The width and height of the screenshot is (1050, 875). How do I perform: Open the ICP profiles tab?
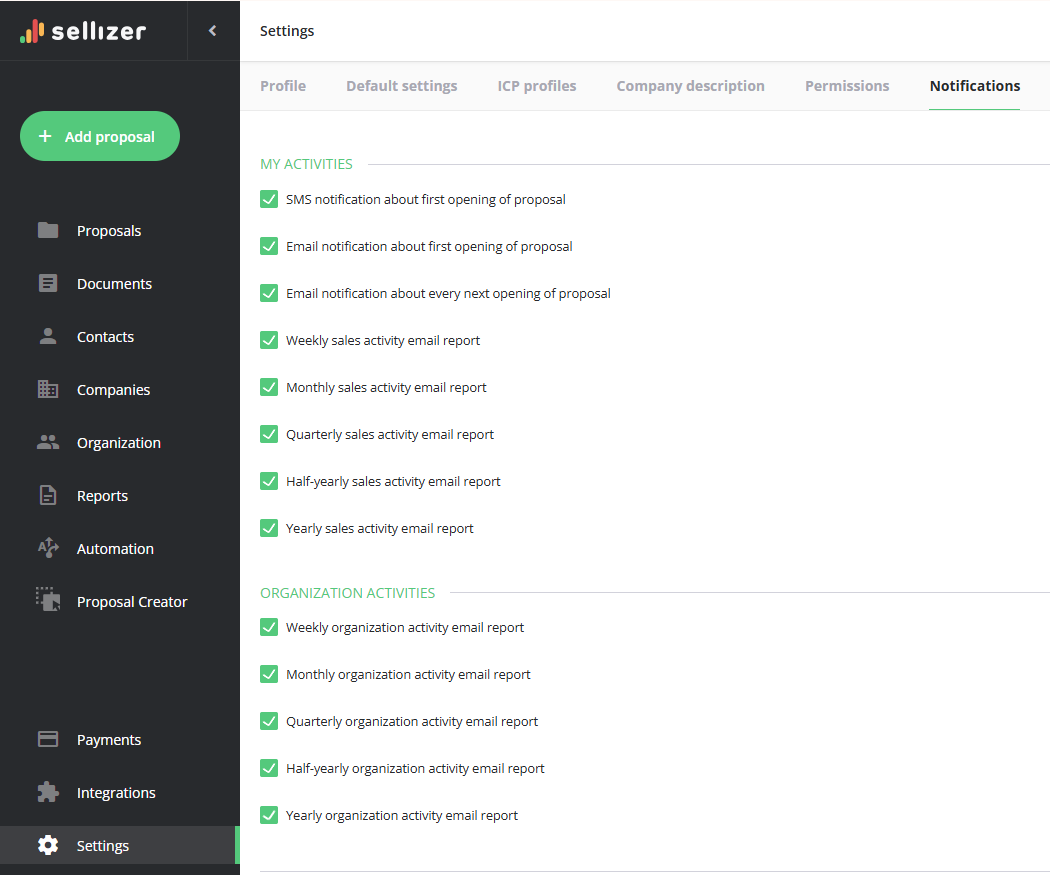pos(536,86)
